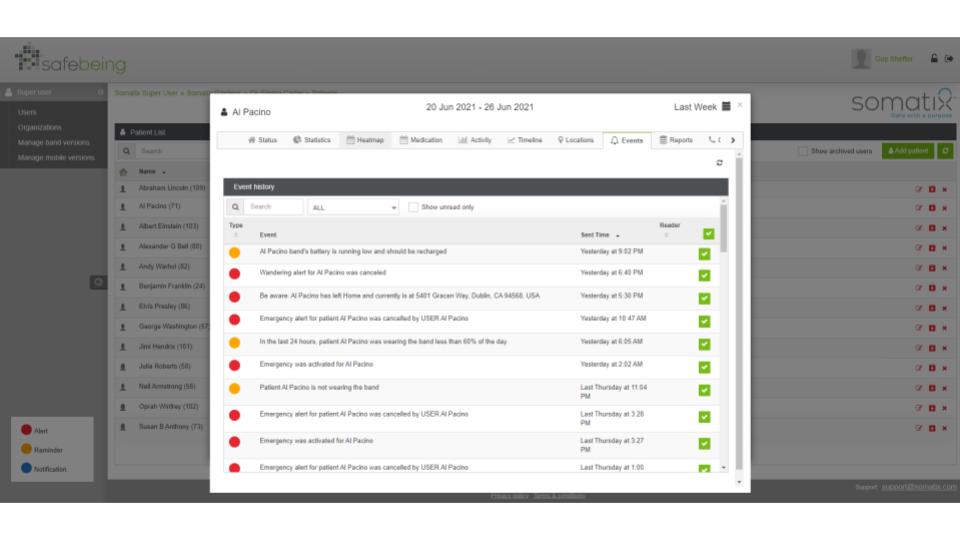Click the event table scroll-down arrow
The height and width of the screenshot is (540, 960).
[x=723, y=468]
